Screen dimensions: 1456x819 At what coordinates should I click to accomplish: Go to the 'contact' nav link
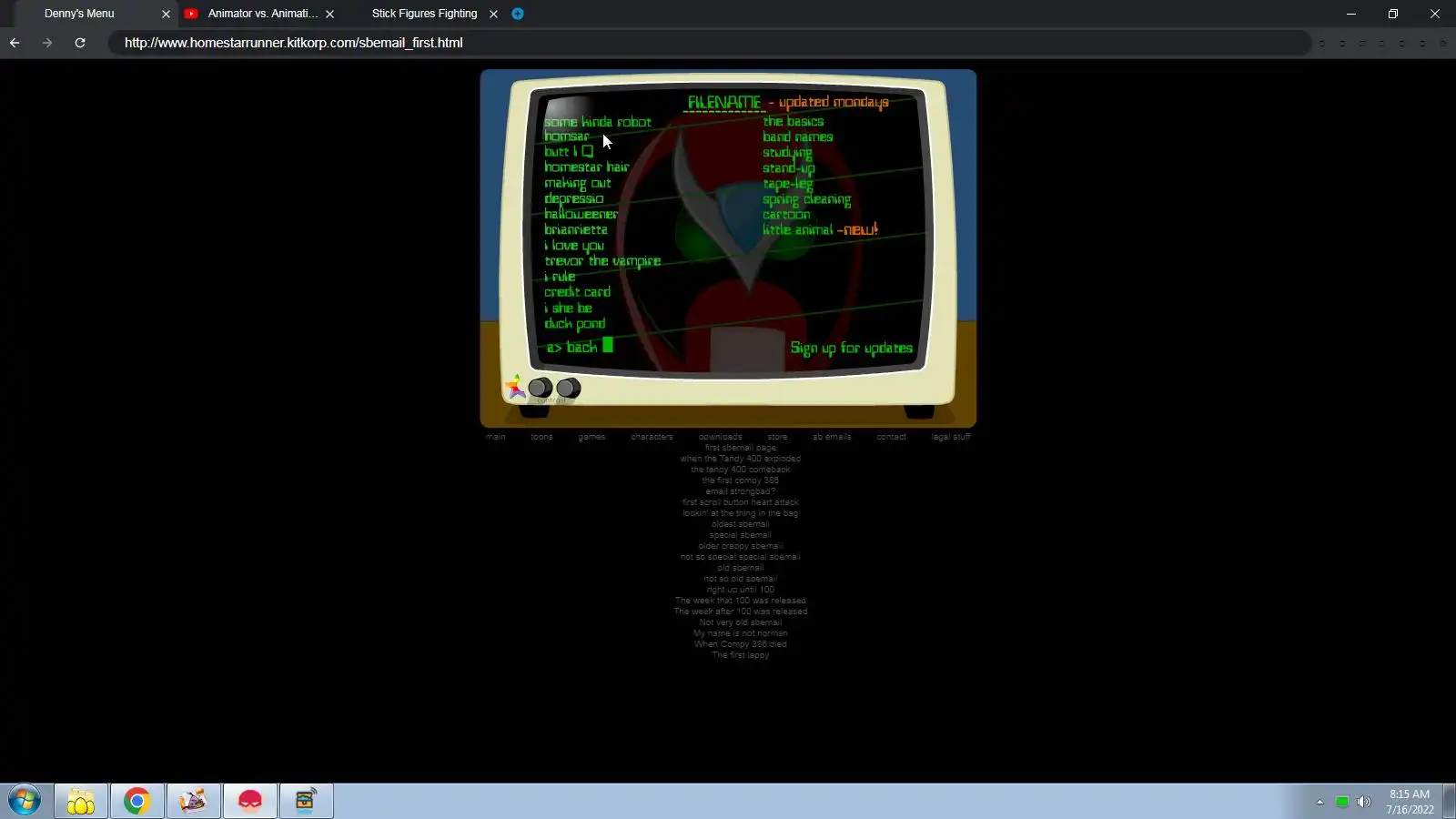891,437
